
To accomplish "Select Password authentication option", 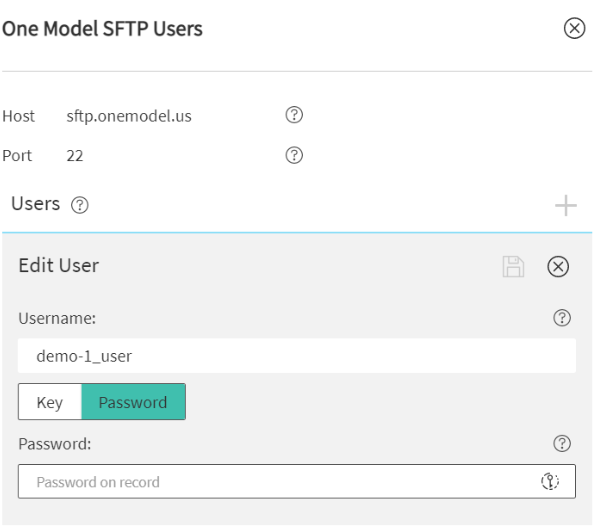I will (133, 402).
